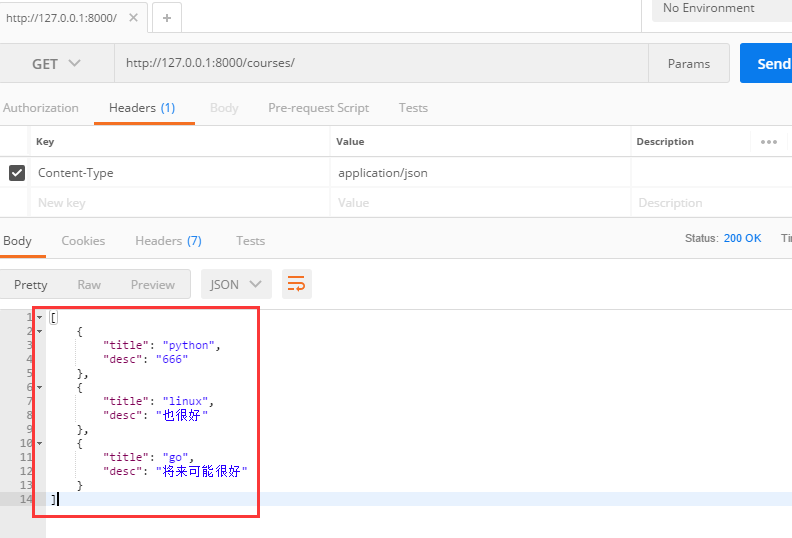Click the request URL input field

(380, 64)
